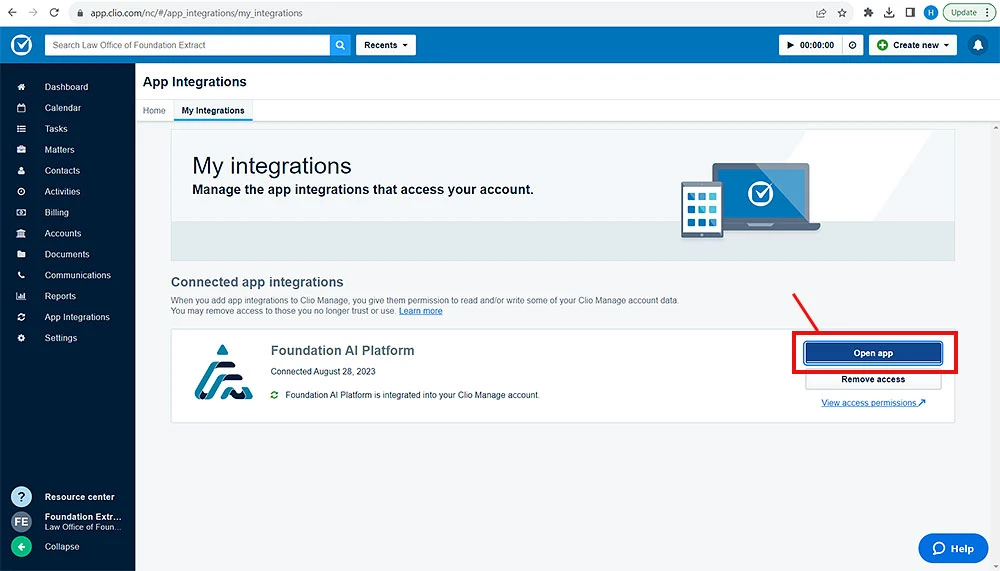Focus the Search Law Office input field
This screenshot has height=571, width=1000.
pyautogui.click(x=187, y=45)
